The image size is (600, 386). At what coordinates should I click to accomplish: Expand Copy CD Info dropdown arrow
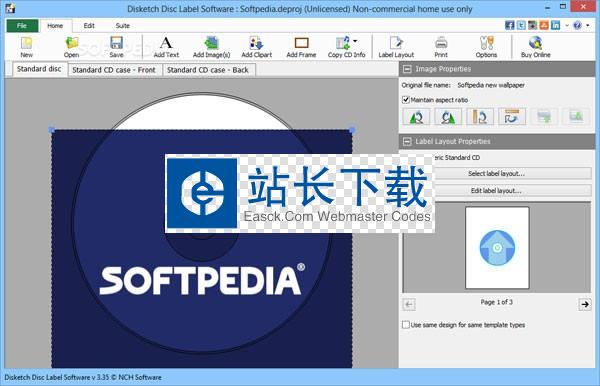355,41
